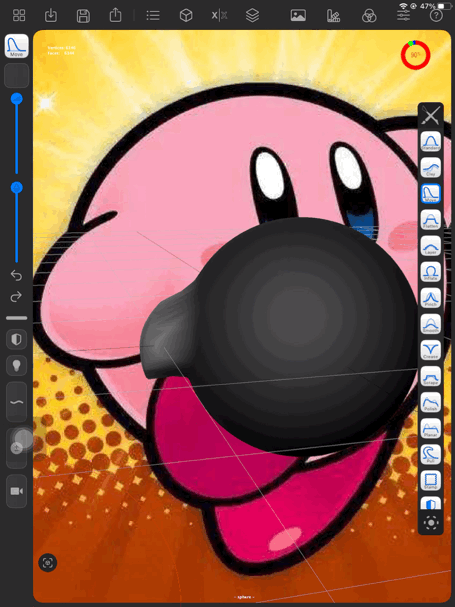Select the Stamp brush
The width and height of the screenshot is (455, 607).
point(431,480)
